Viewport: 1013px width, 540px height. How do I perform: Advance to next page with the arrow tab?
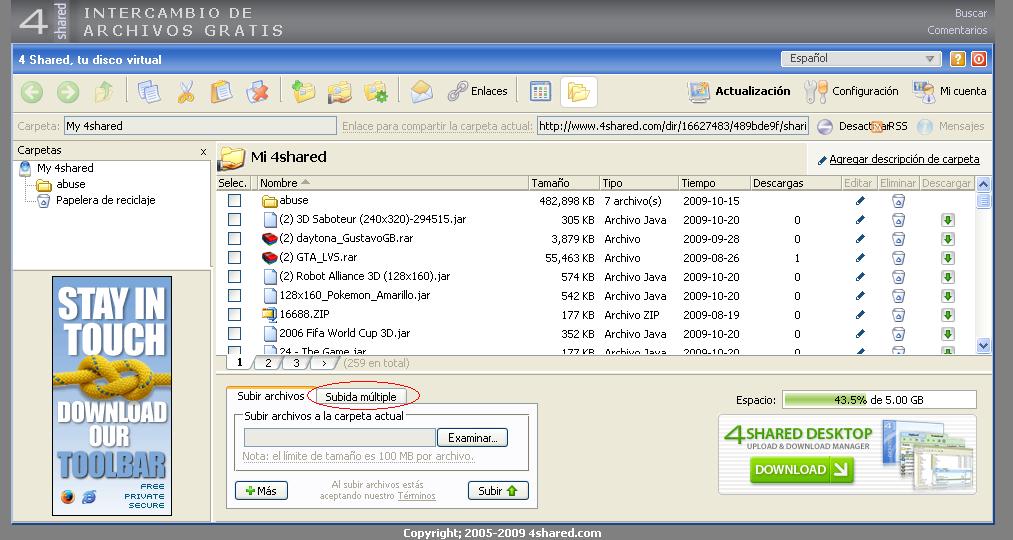point(324,363)
